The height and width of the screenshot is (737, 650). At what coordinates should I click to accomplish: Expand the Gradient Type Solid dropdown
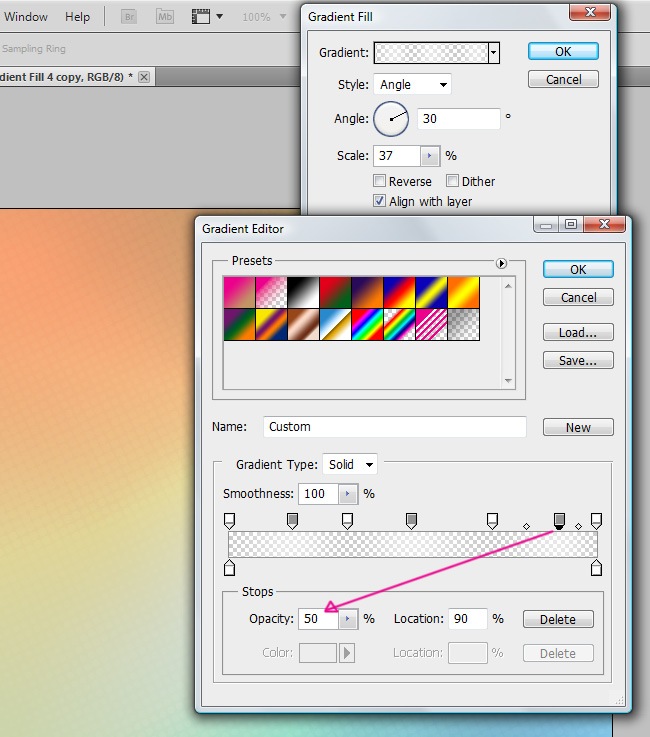[350, 465]
